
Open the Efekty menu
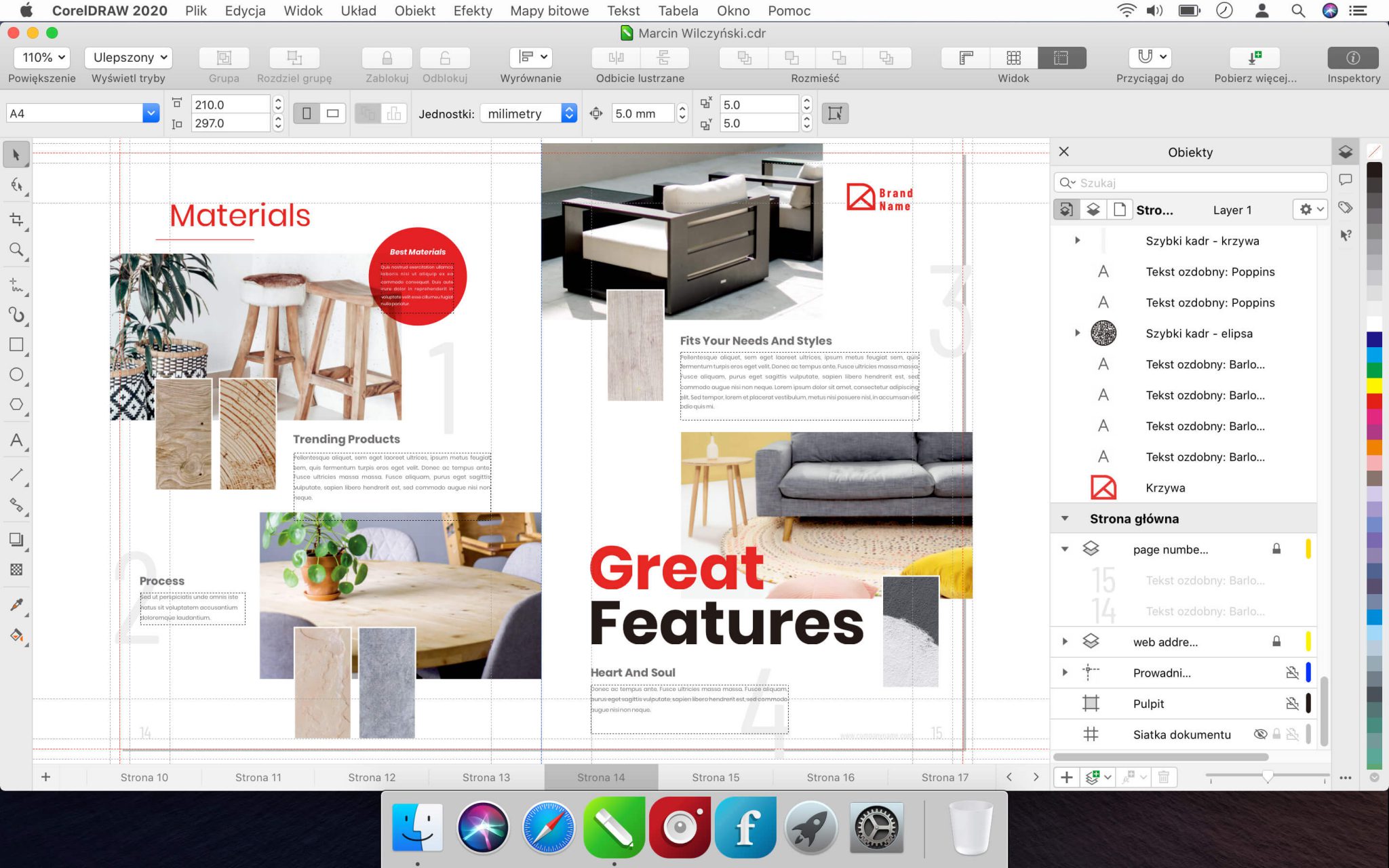click(x=473, y=11)
